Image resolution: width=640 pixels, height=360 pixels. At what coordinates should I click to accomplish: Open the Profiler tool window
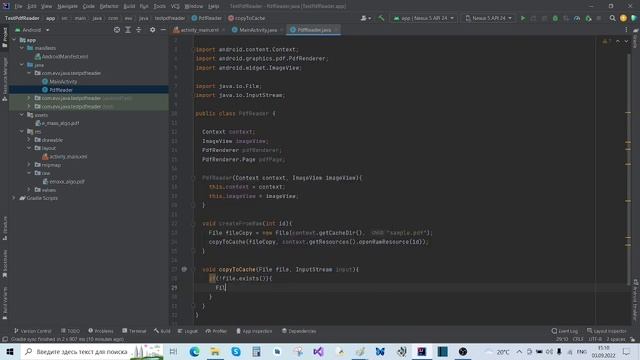pyautogui.click(x=216, y=331)
